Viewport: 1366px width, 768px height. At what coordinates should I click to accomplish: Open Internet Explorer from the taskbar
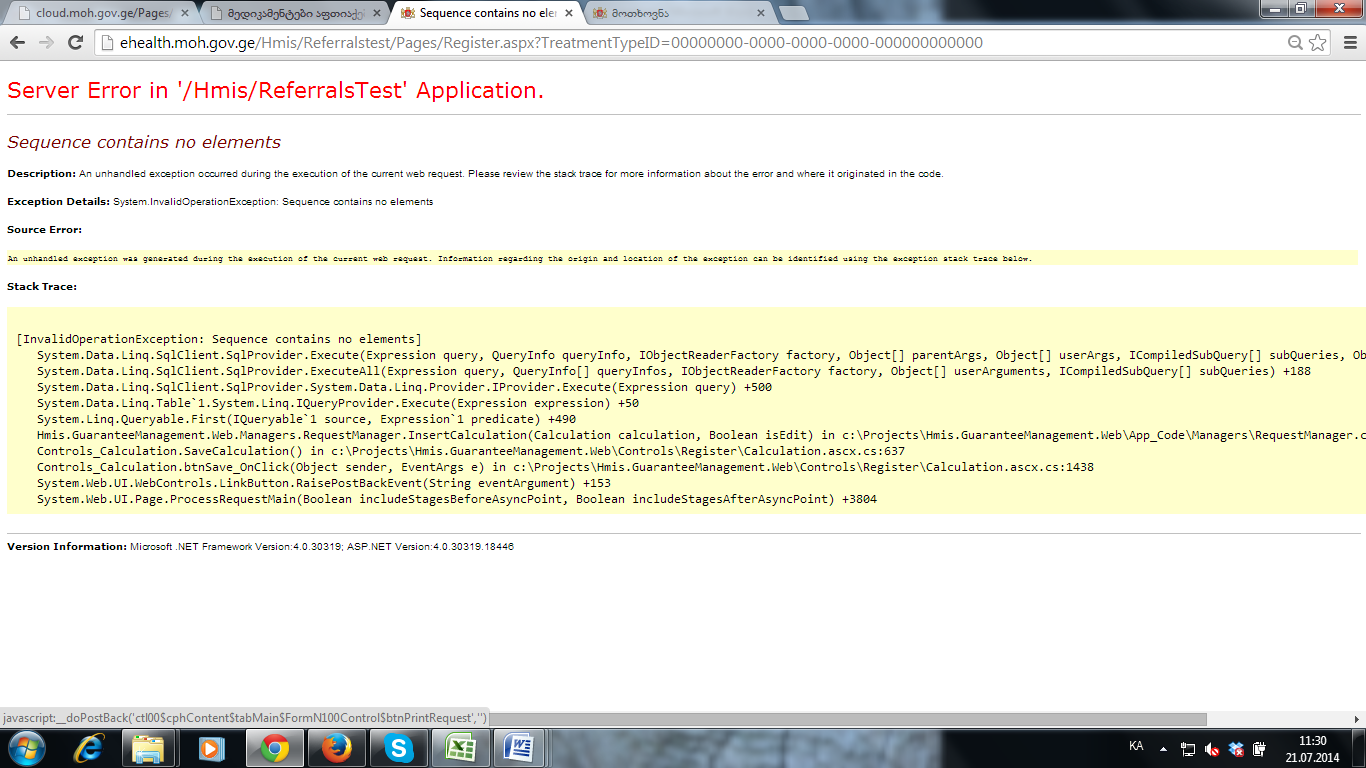pos(89,748)
